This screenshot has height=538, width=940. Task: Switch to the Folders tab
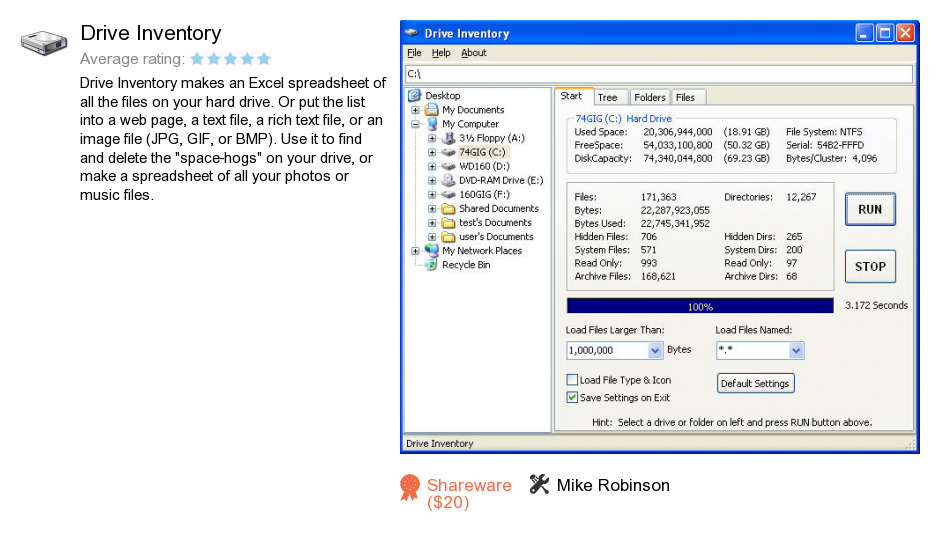click(650, 97)
